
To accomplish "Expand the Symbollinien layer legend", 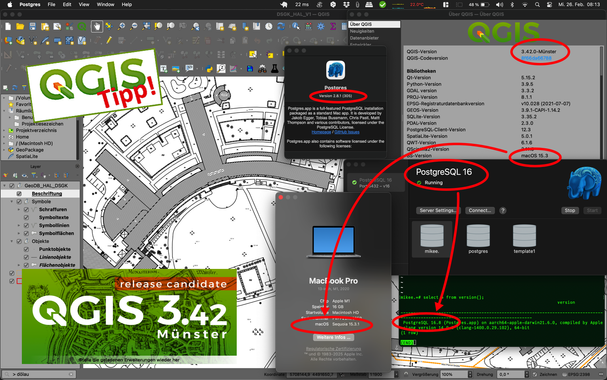I will pyautogui.click(x=19, y=225).
